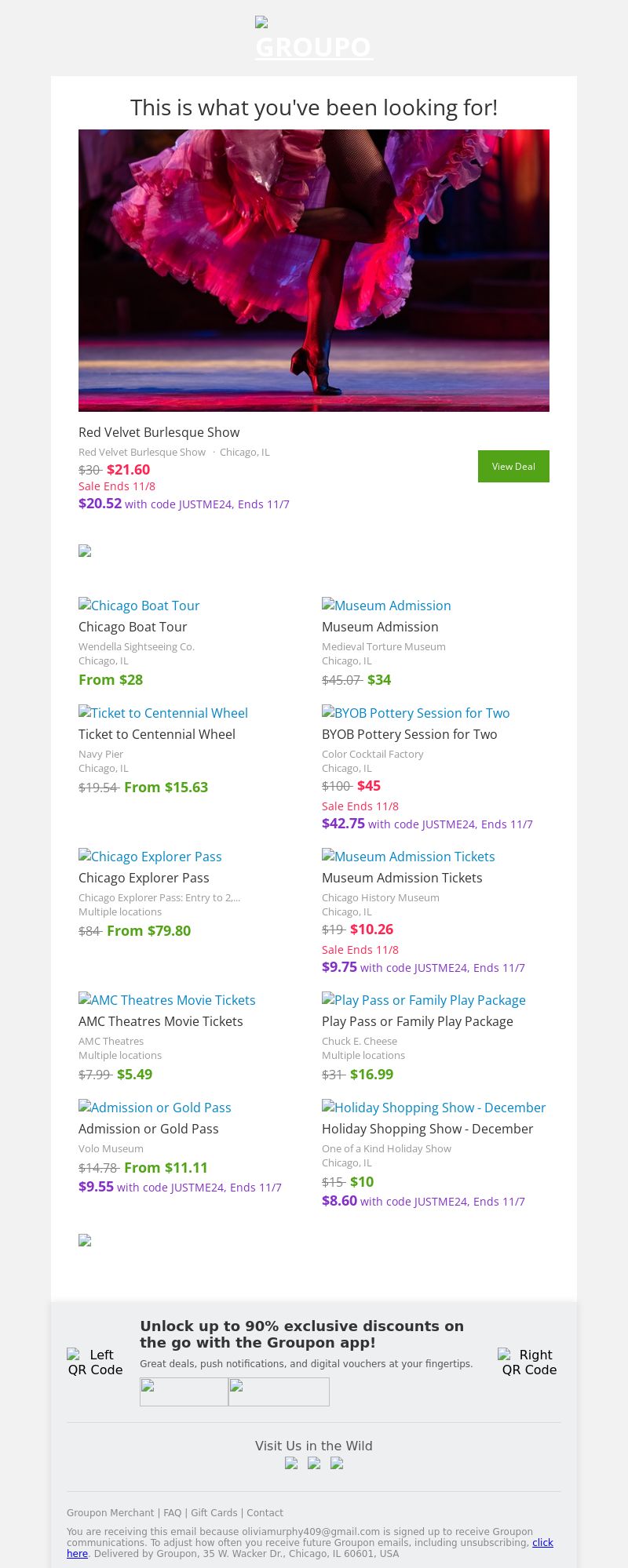This screenshot has height=1568, width=628.
Task: Open the first social media icon
Action: 291,1463
